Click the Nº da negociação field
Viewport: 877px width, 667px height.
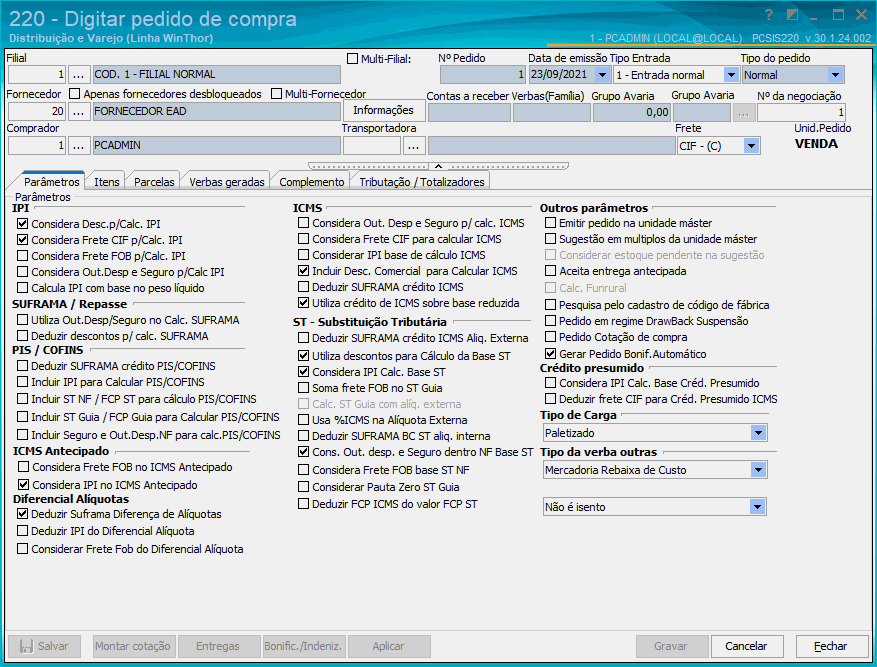tap(801, 112)
